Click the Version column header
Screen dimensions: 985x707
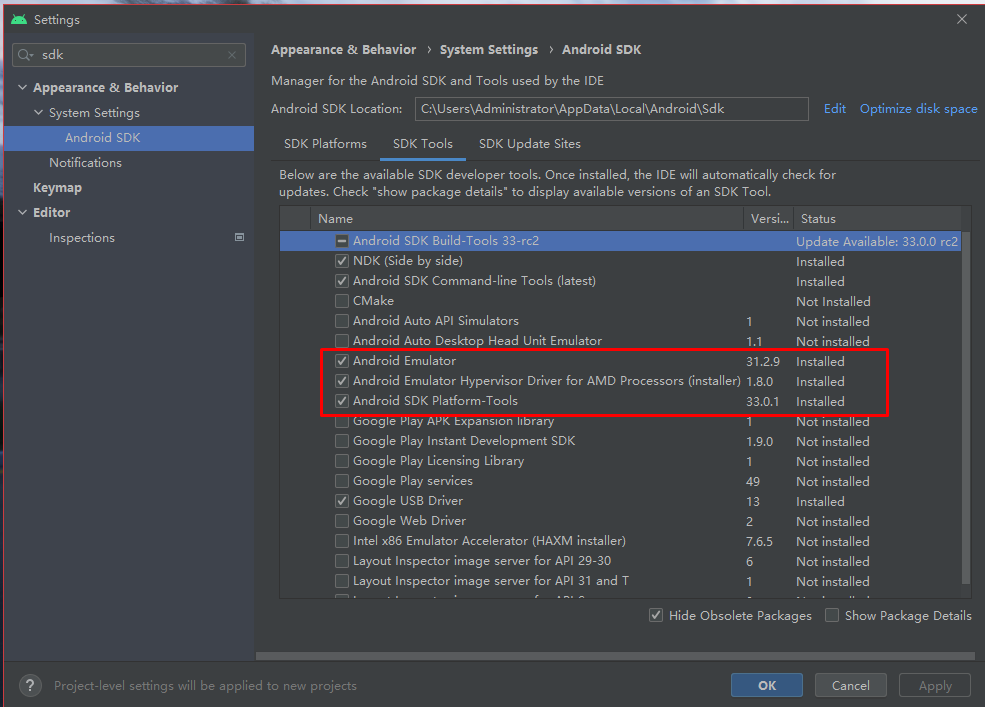coord(769,219)
